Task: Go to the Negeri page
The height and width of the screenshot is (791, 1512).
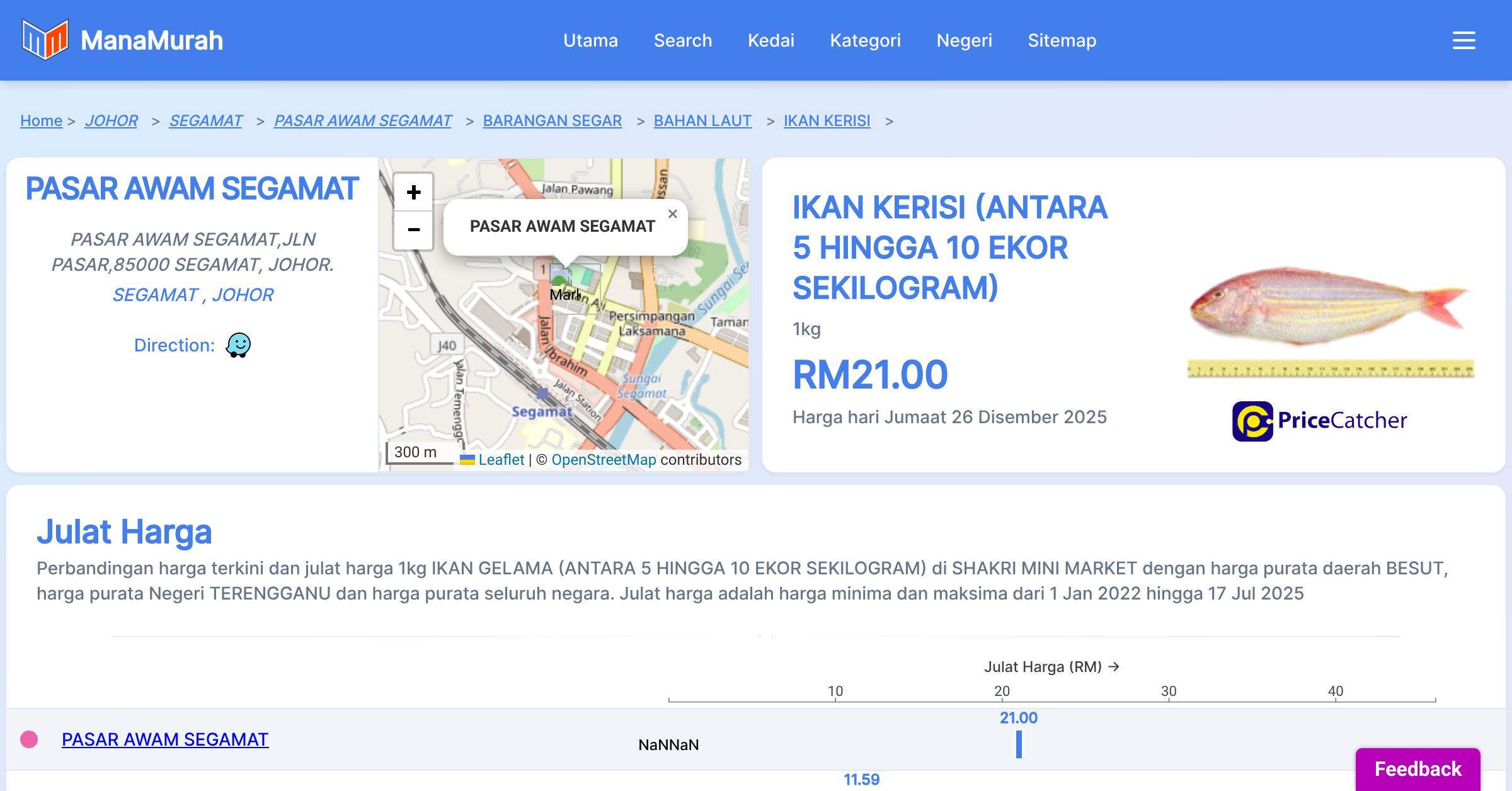Action: 964,40
